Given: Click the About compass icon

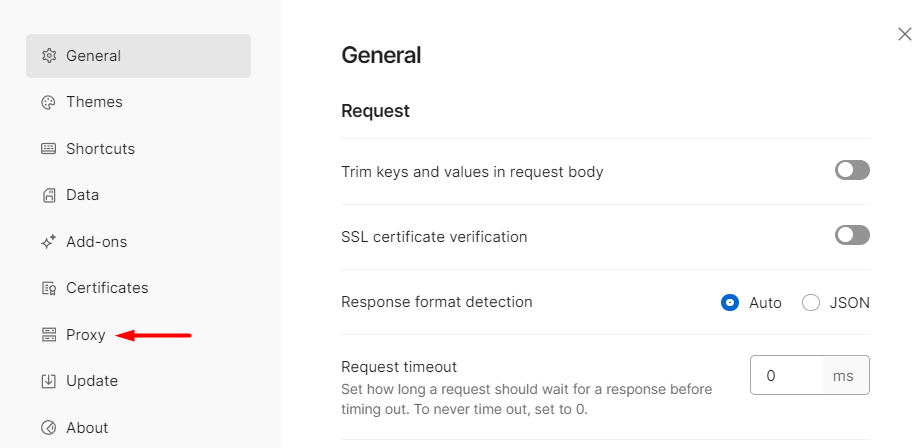Looking at the screenshot, I should [49, 427].
